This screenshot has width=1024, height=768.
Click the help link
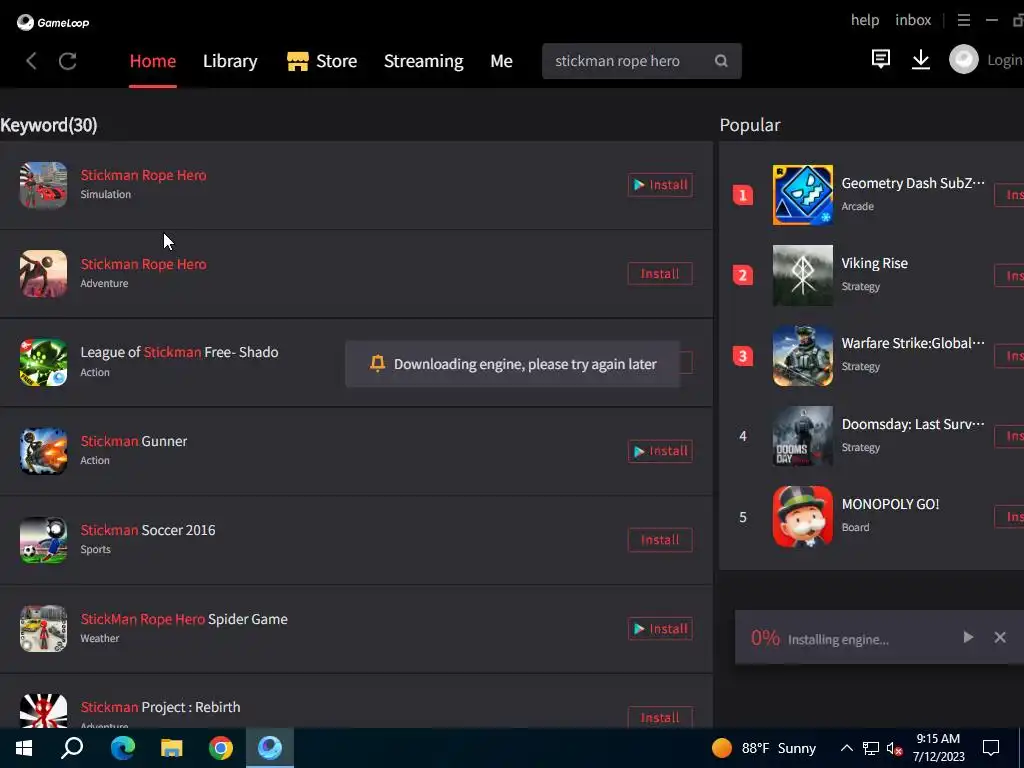865,20
